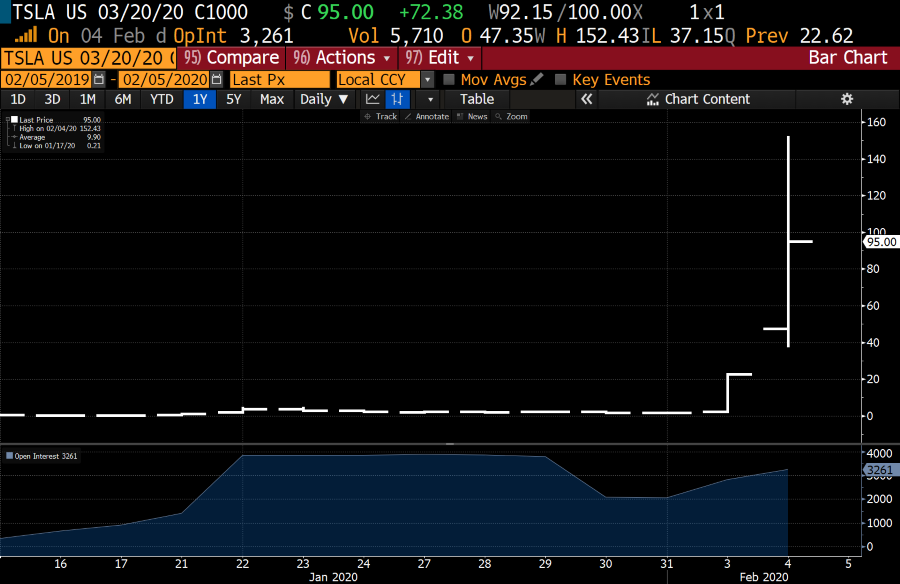Activate the chart Zoom tool

point(511,117)
